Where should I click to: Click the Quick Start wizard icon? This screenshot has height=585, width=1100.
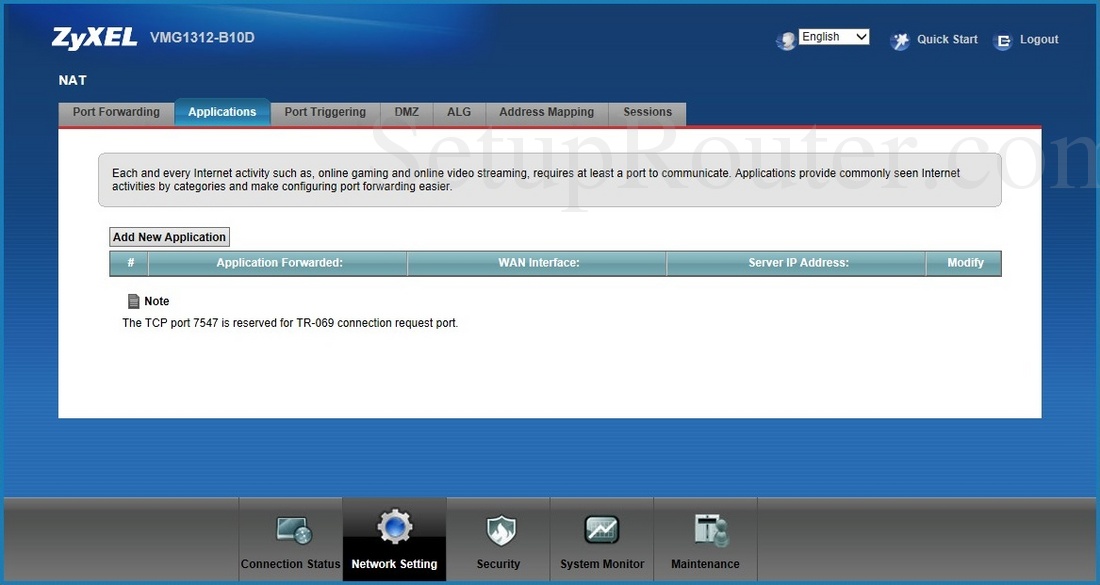click(899, 40)
